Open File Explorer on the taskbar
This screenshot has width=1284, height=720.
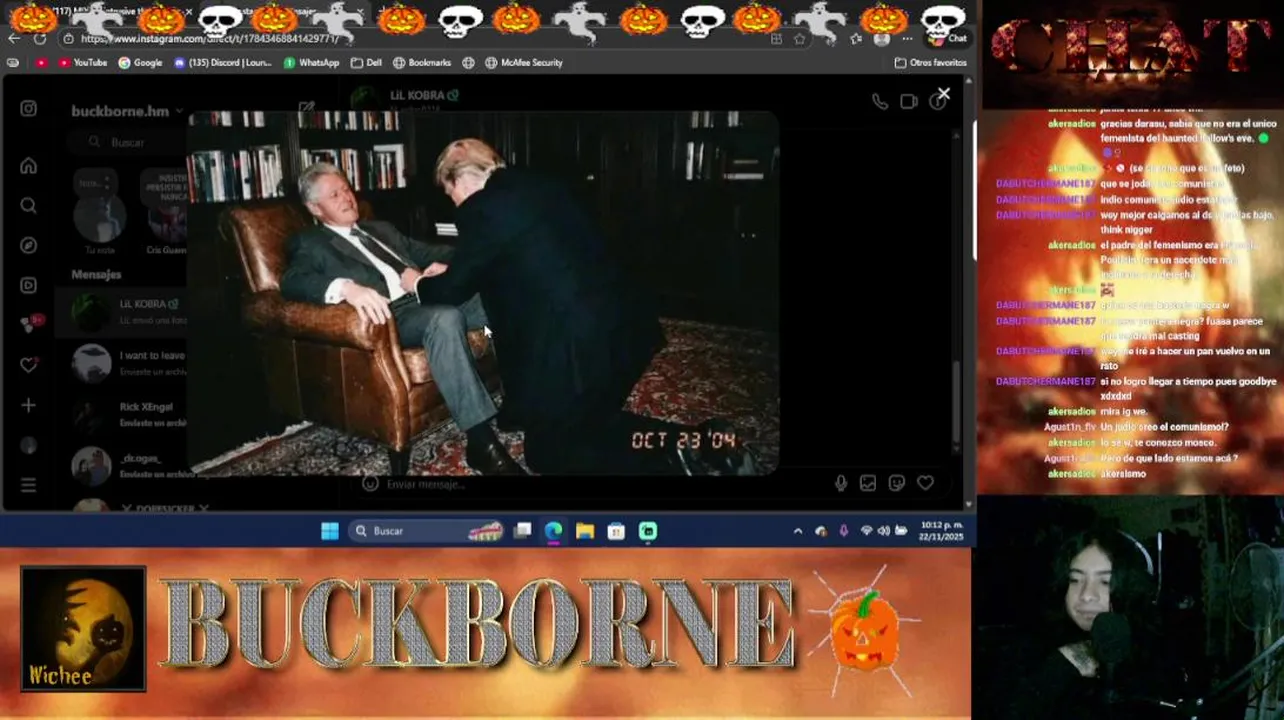[585, 531]
